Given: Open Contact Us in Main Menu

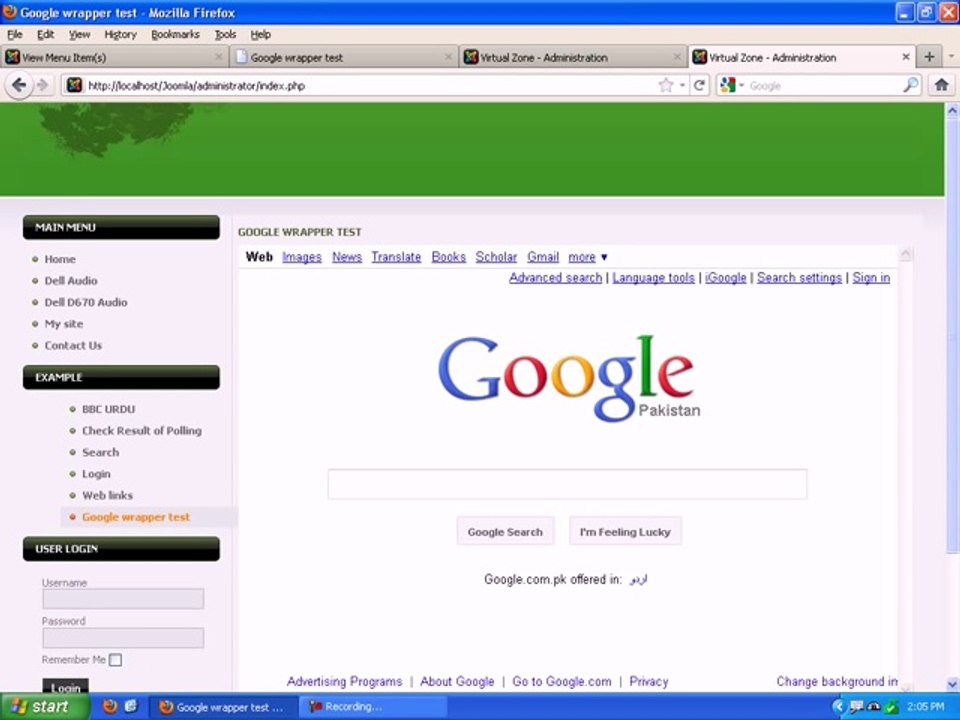Looking at the screenshot, I should click(73, 345).
